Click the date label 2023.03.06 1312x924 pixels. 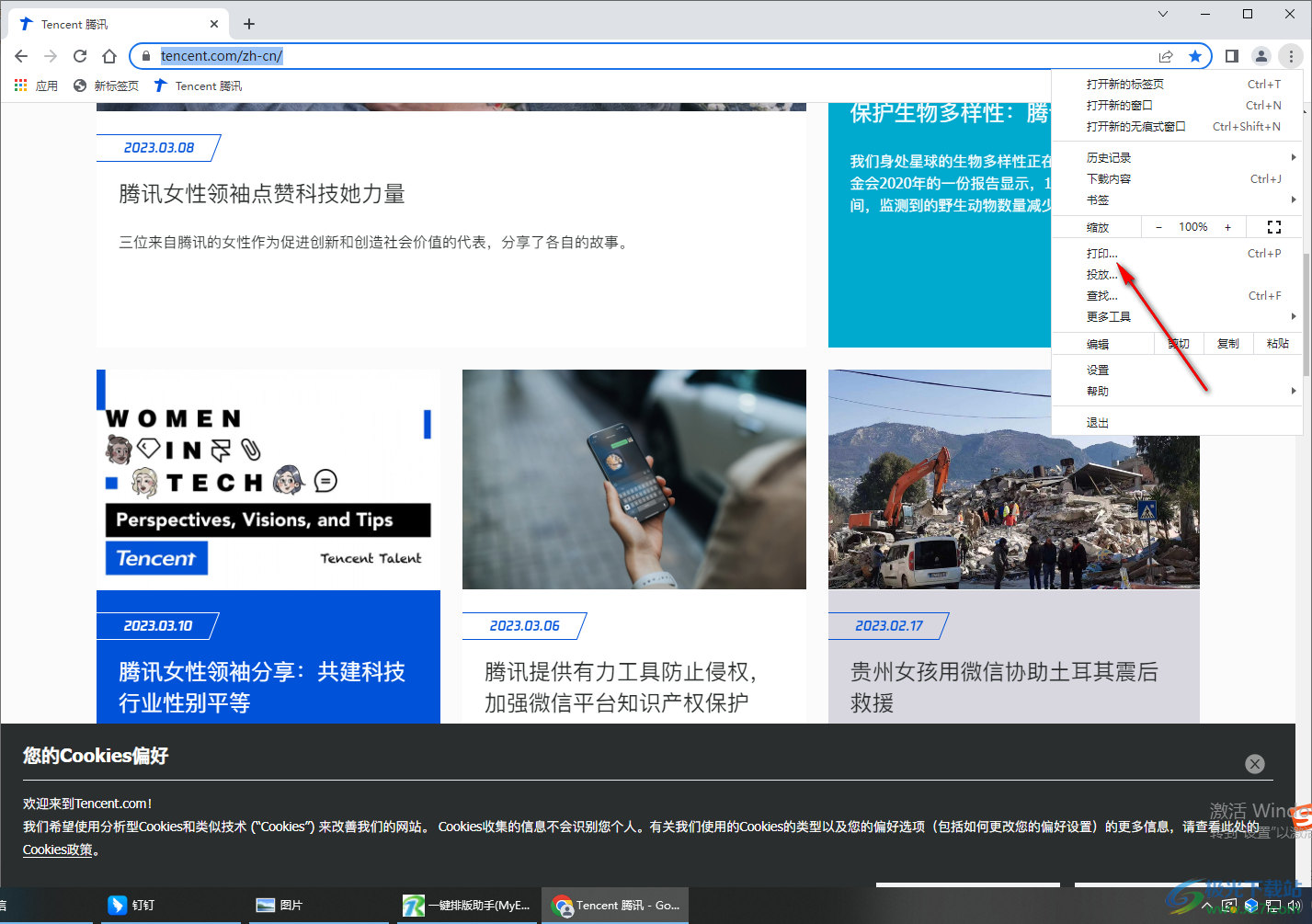pos(524,626)
